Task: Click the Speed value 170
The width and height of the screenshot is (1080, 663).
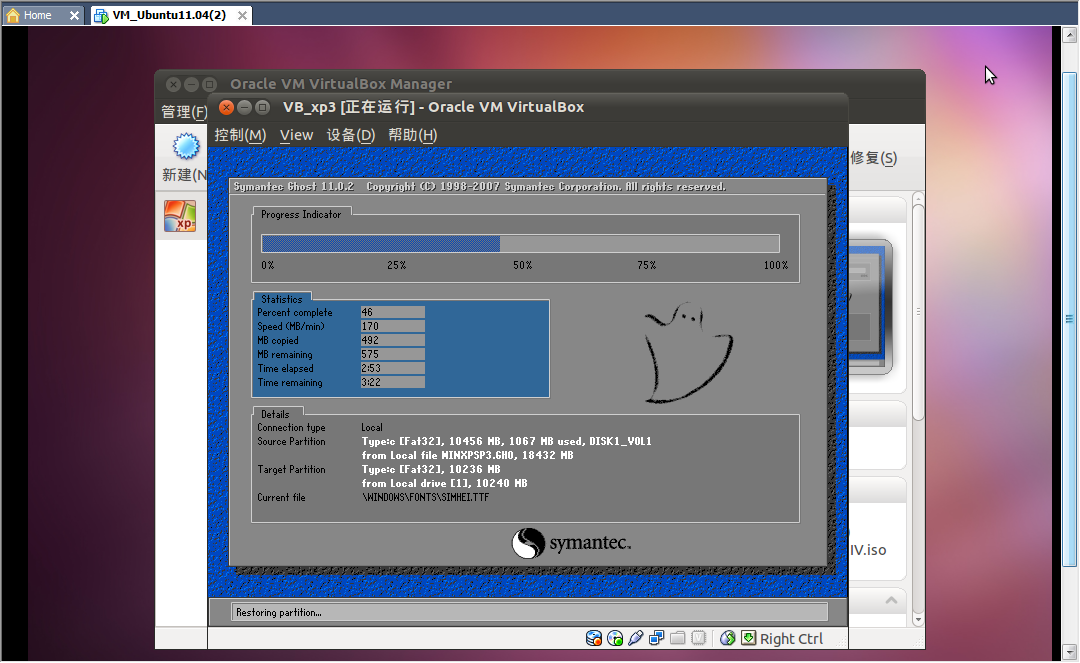Action: point(393,326)
